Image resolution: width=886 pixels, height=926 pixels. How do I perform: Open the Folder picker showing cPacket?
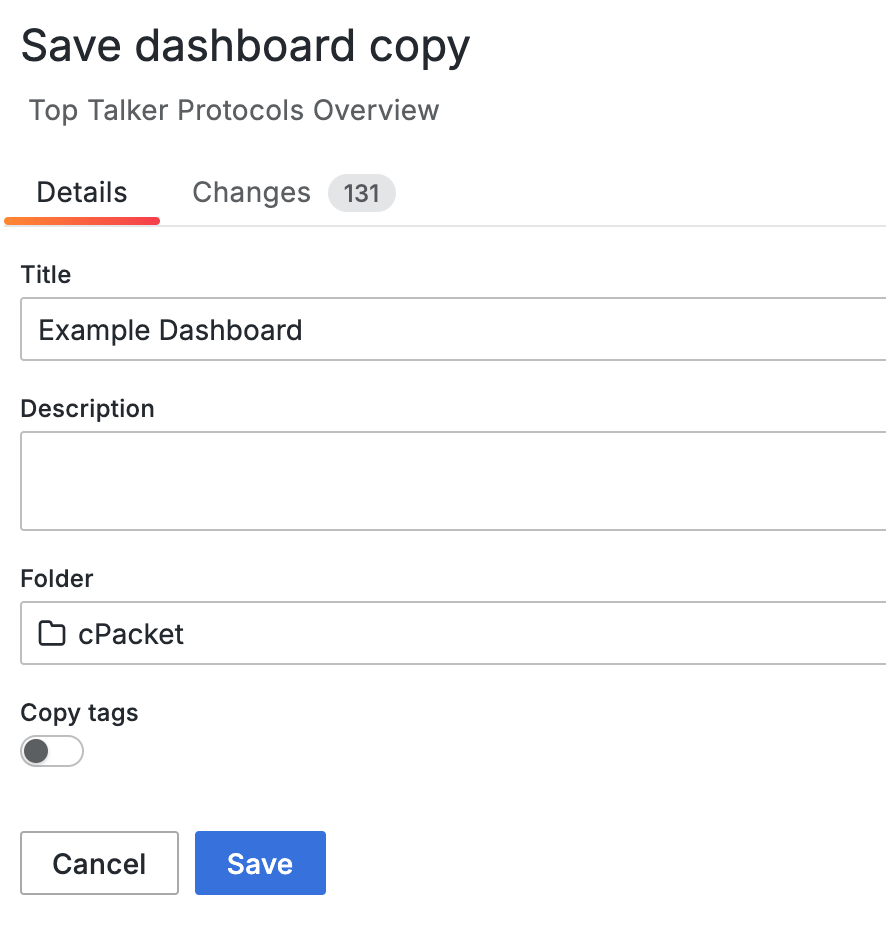pyautogui.click(x=453, y=633)
